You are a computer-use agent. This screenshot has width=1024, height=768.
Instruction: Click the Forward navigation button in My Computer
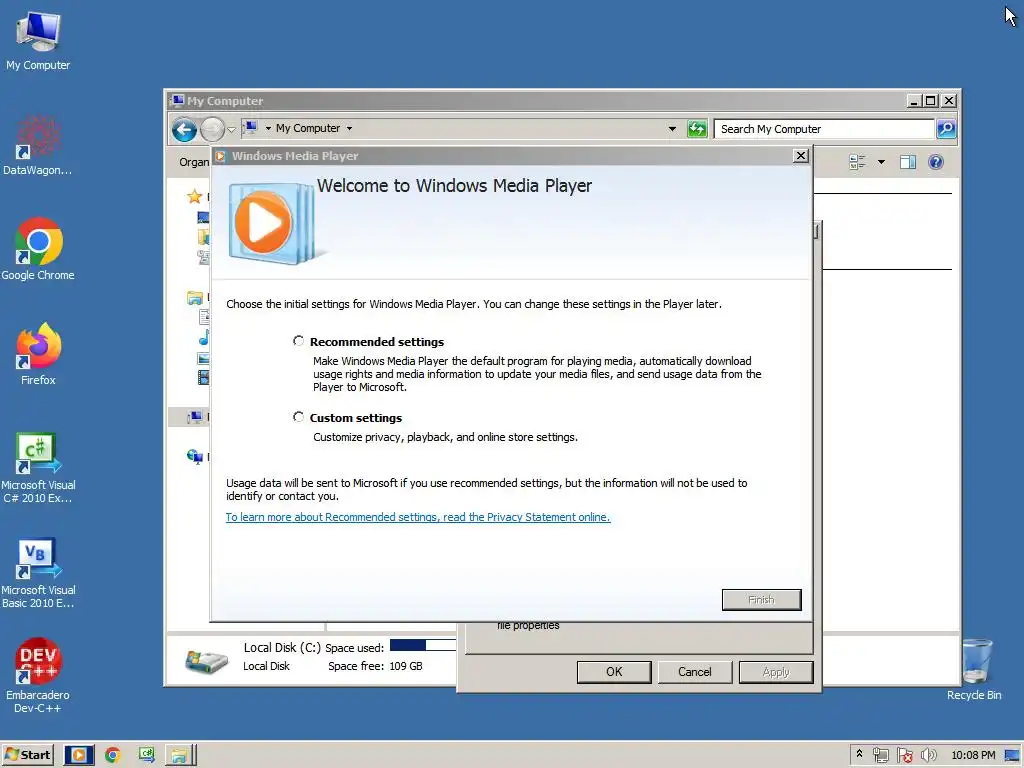tap(212, 129)
